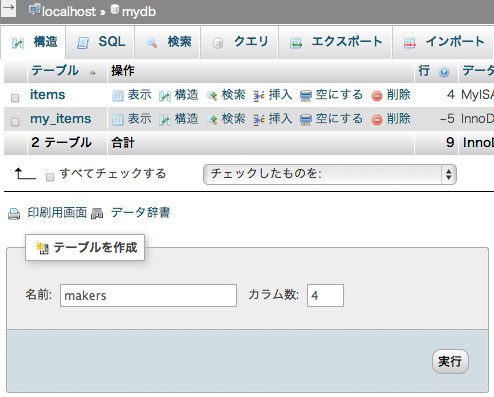Click 検索 text link in items row
Screen dimensions: 494x397
point(234,95)
